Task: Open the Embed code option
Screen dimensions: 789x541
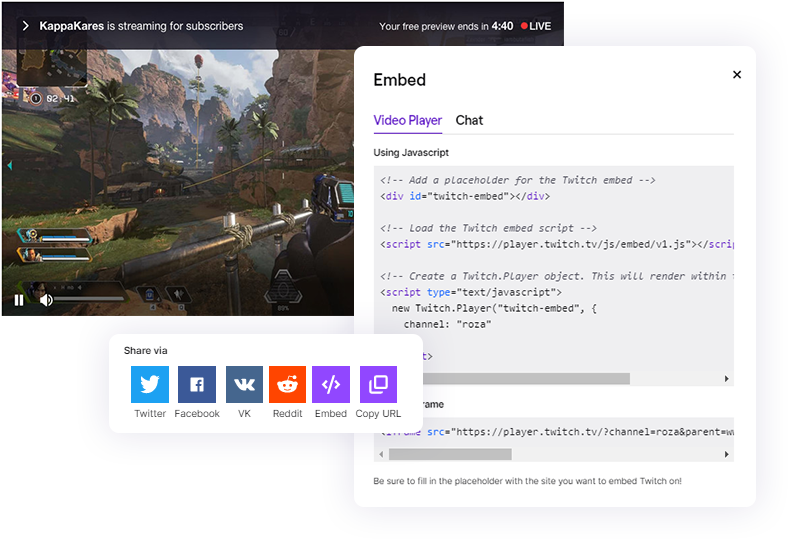Action: coord(331,384)
